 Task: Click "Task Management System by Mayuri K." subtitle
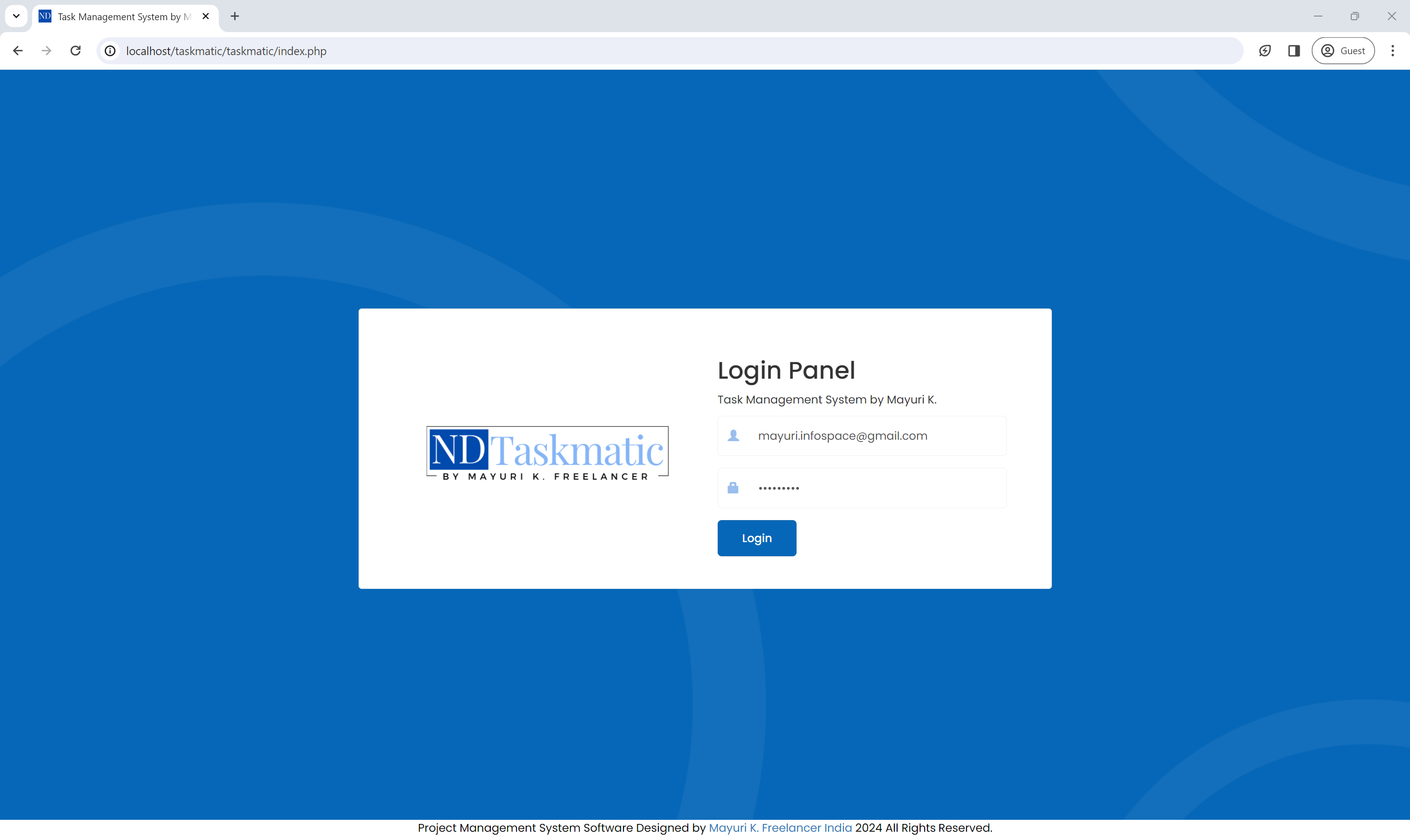pyautogui.click(x=827, y=400)
